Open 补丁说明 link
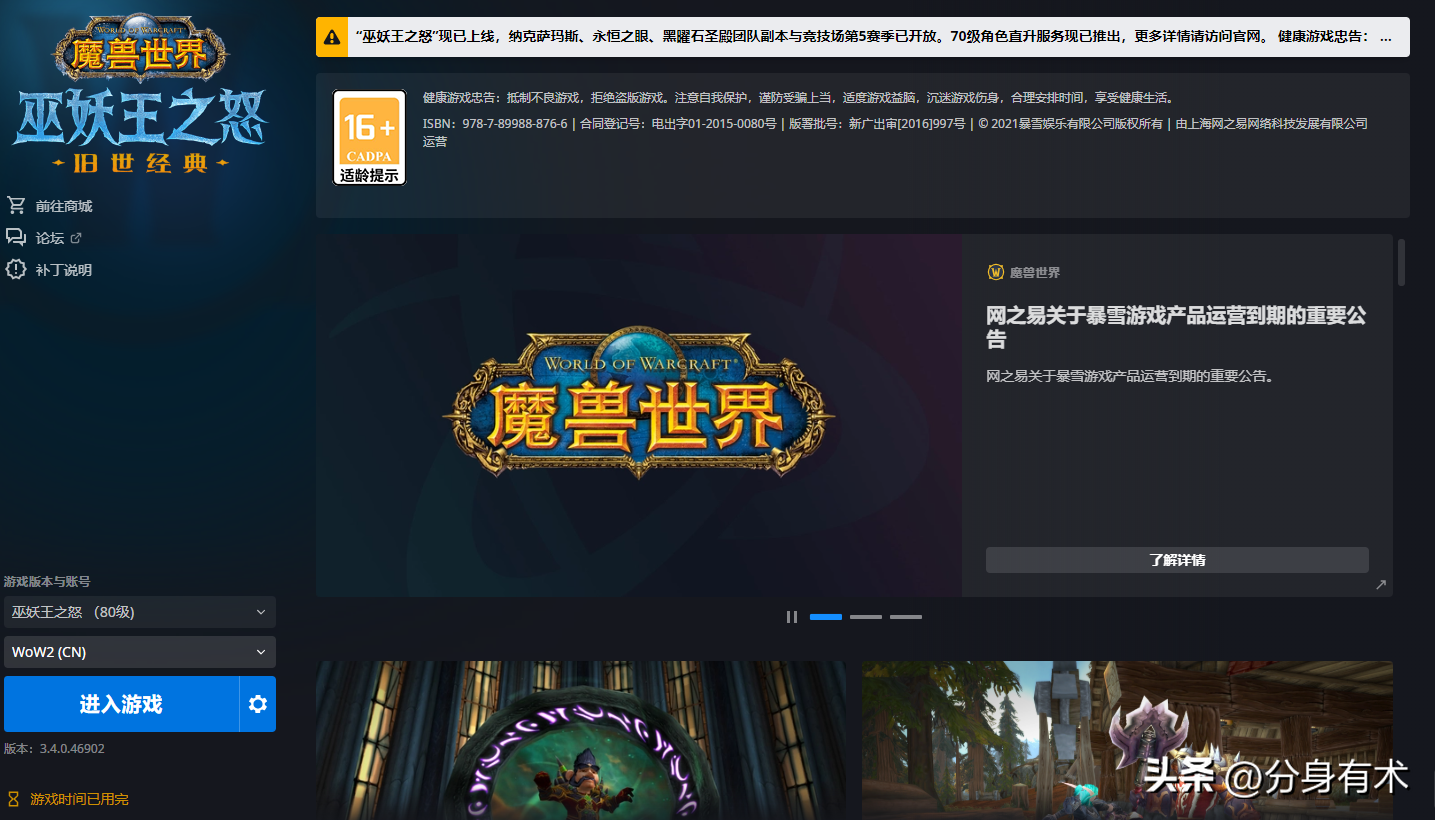Viewport: 1435px width, 820px height. [x=64, y=270]
